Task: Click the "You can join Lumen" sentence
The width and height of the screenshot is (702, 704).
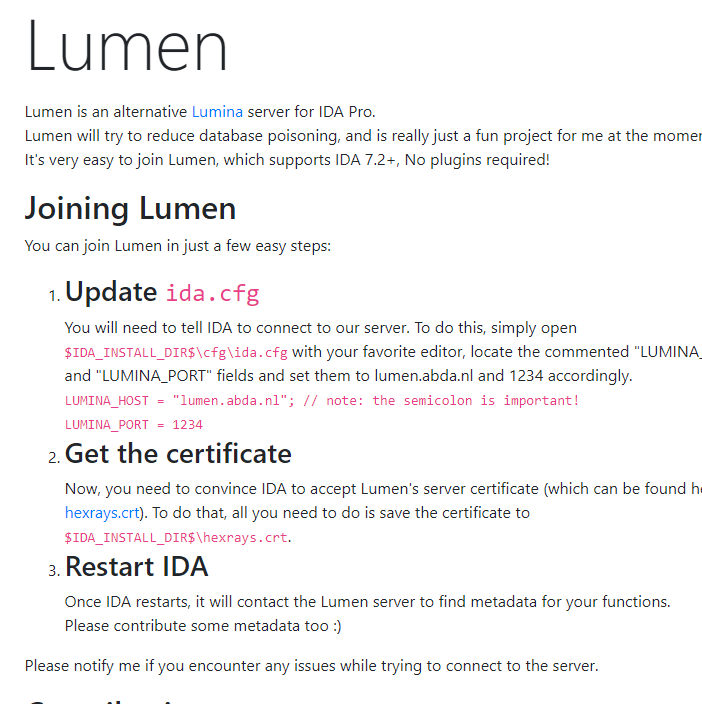Action: pyautogui.click(x=178, y=246)
